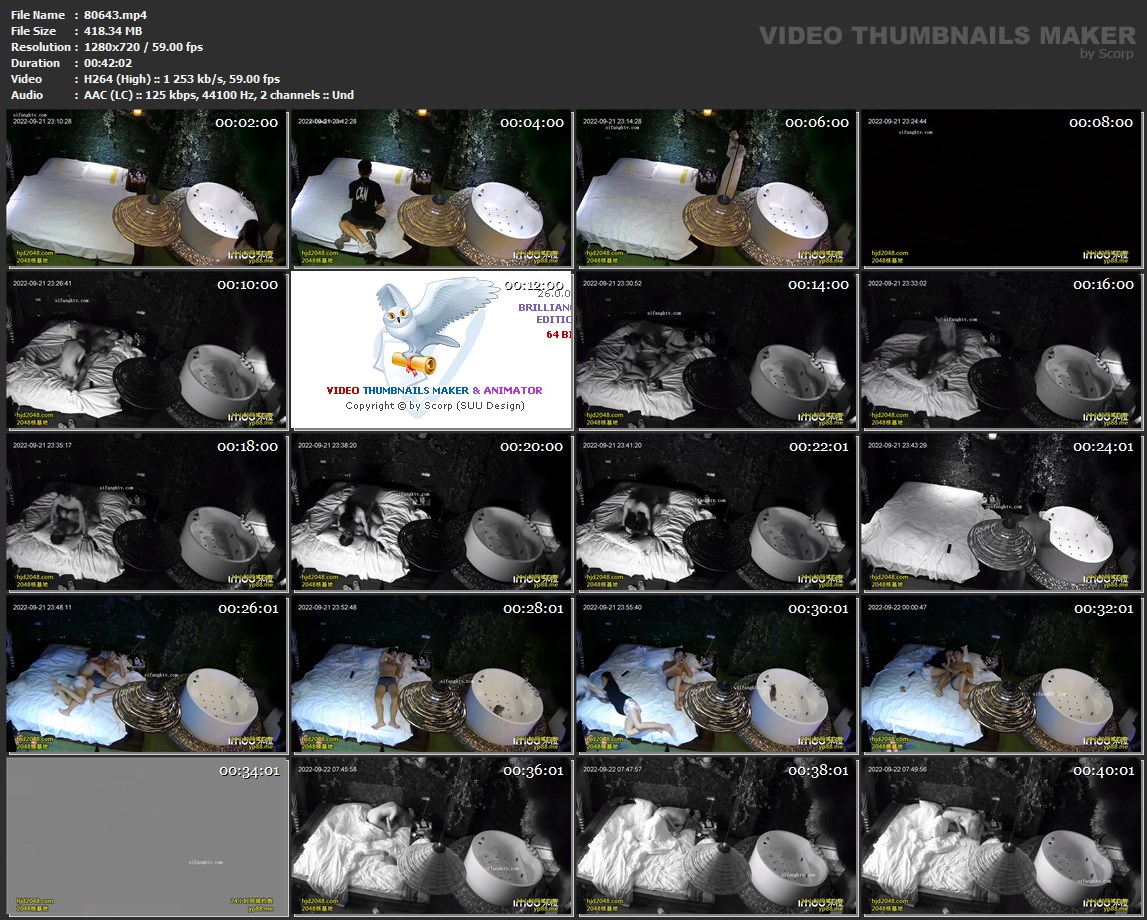Click the file name 80643.mp4

click(115, 15)
